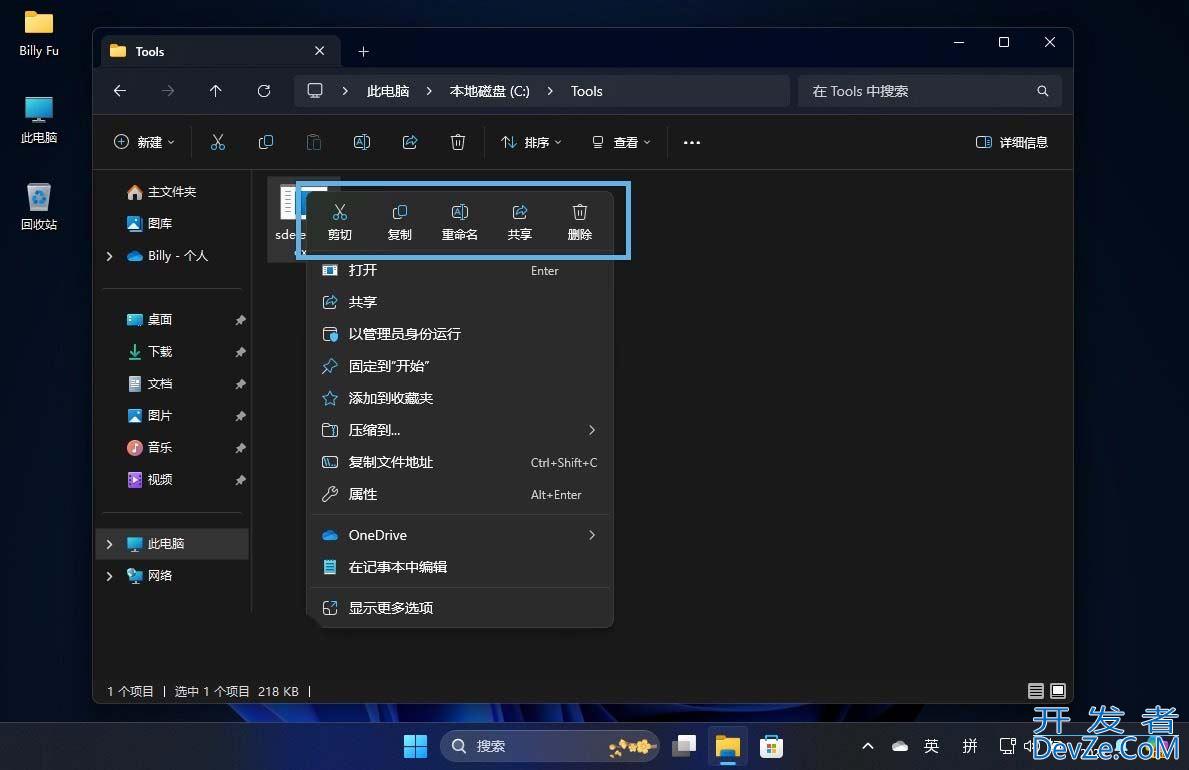Screen dimensions: 1189x770
Task: Open Microsoft Store from taskbar
Action: (x=771, y=746)
